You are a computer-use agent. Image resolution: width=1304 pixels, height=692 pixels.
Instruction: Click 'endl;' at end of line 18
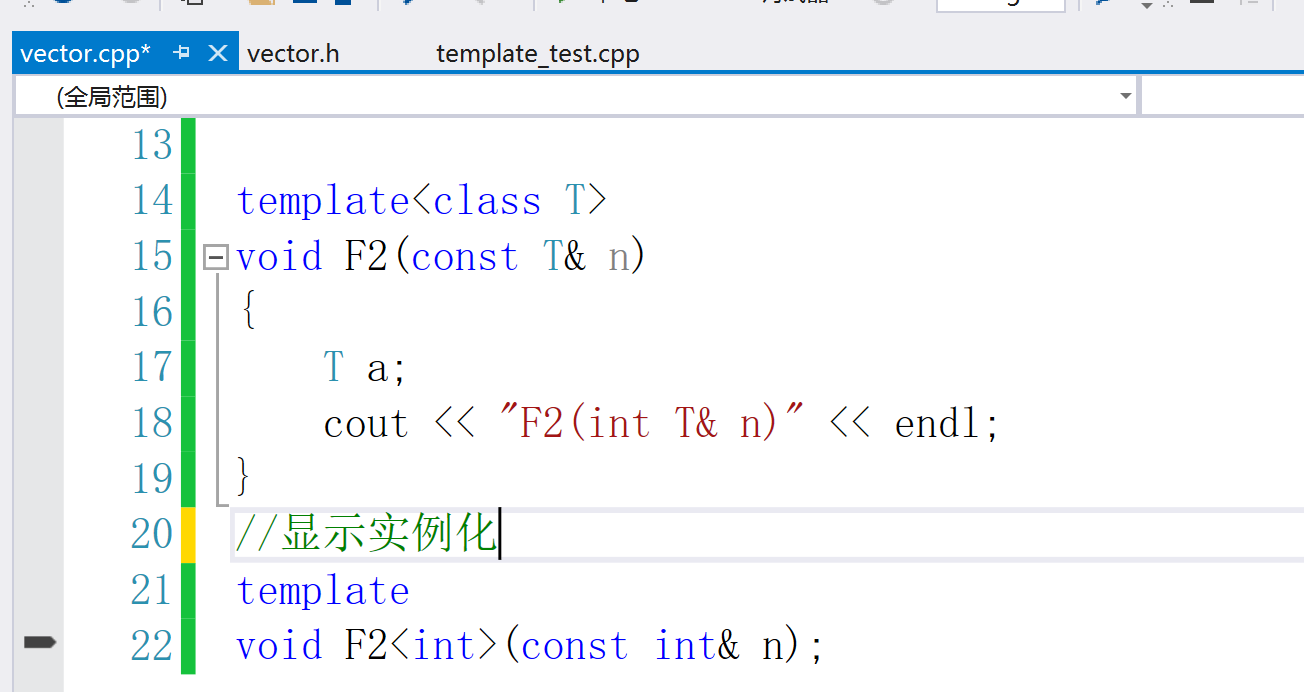coord(947,424)
